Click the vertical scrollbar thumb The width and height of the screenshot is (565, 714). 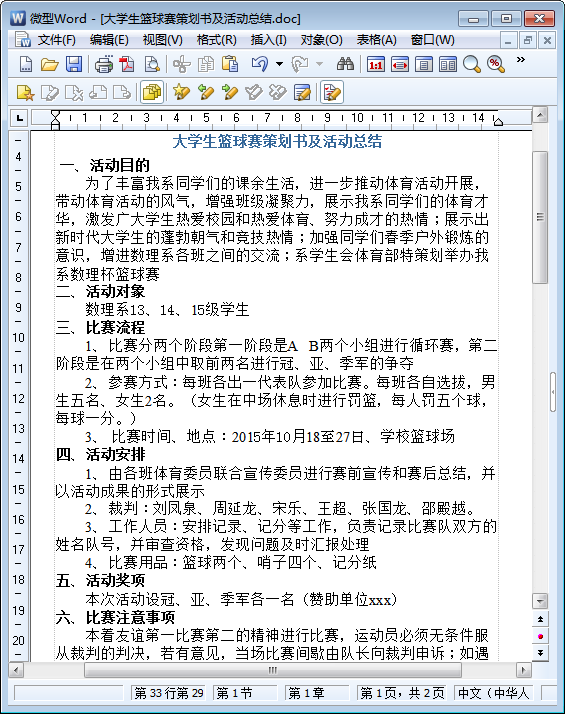[540, 217]
